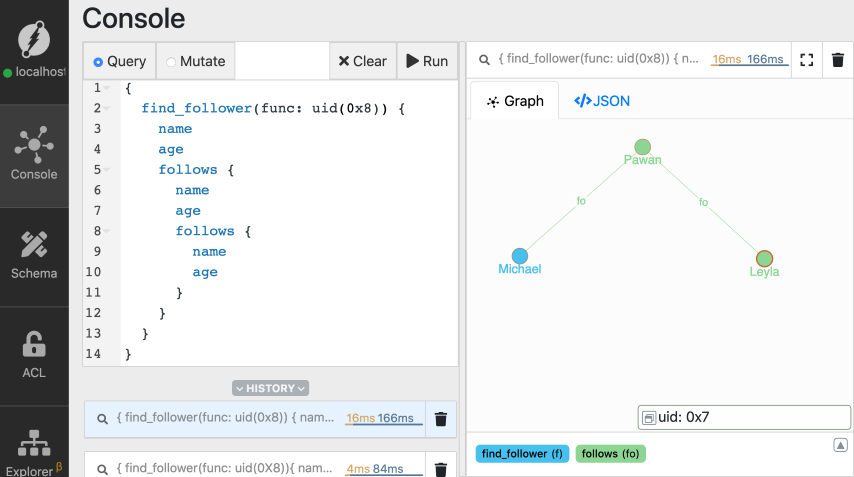Clear the query editor

click(362, 61)
